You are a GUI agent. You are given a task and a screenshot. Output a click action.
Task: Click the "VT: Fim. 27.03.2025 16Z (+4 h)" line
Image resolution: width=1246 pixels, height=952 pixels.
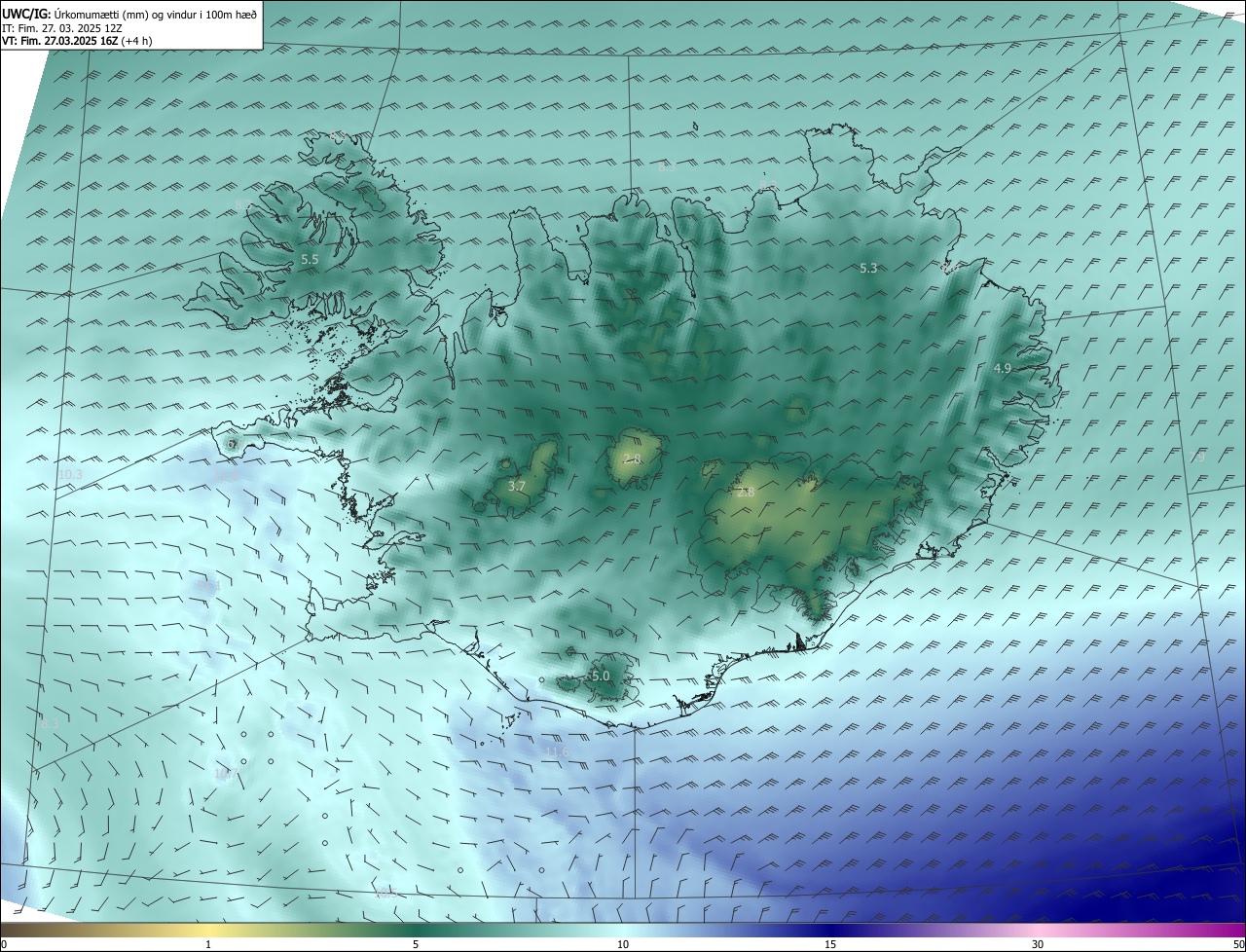pyautogui.click(x=77, y=41)
